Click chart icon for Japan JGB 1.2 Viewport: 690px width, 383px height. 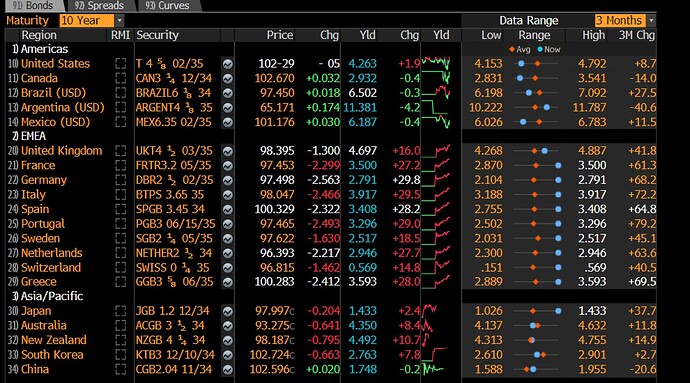tap(228, 311)
